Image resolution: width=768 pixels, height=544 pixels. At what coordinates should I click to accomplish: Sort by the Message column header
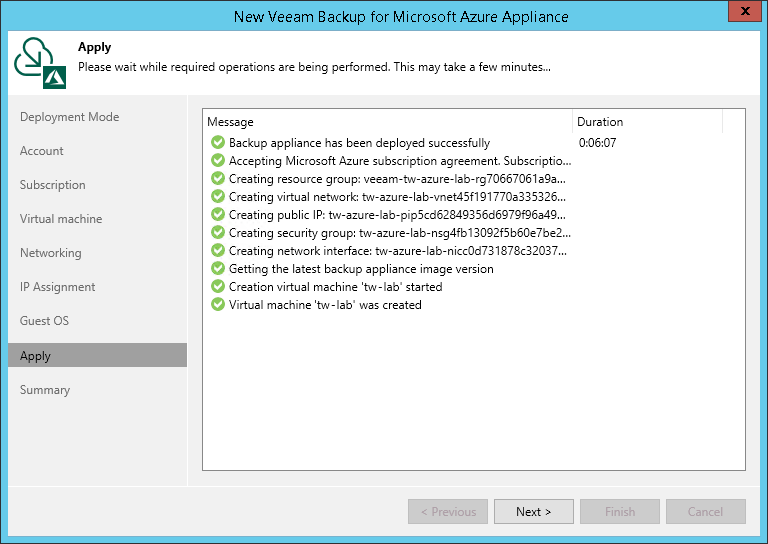tap(387, 121)
